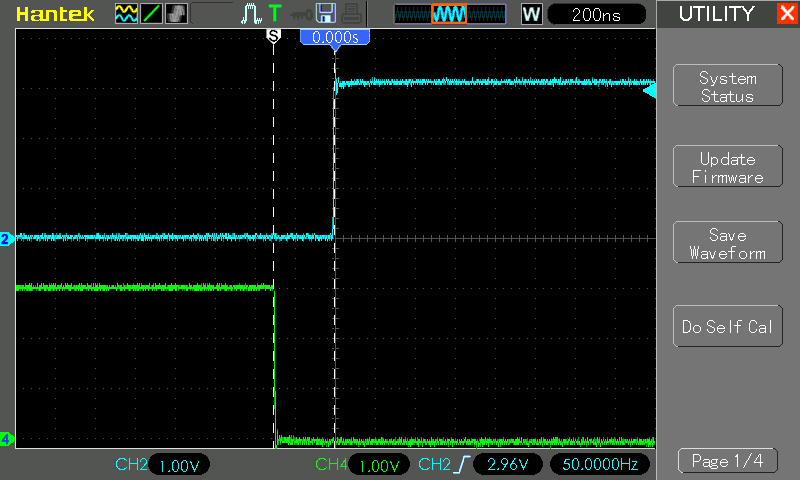The image size is (800, 480).
Task: Click Update Firmware button
Action: point(728,166)
